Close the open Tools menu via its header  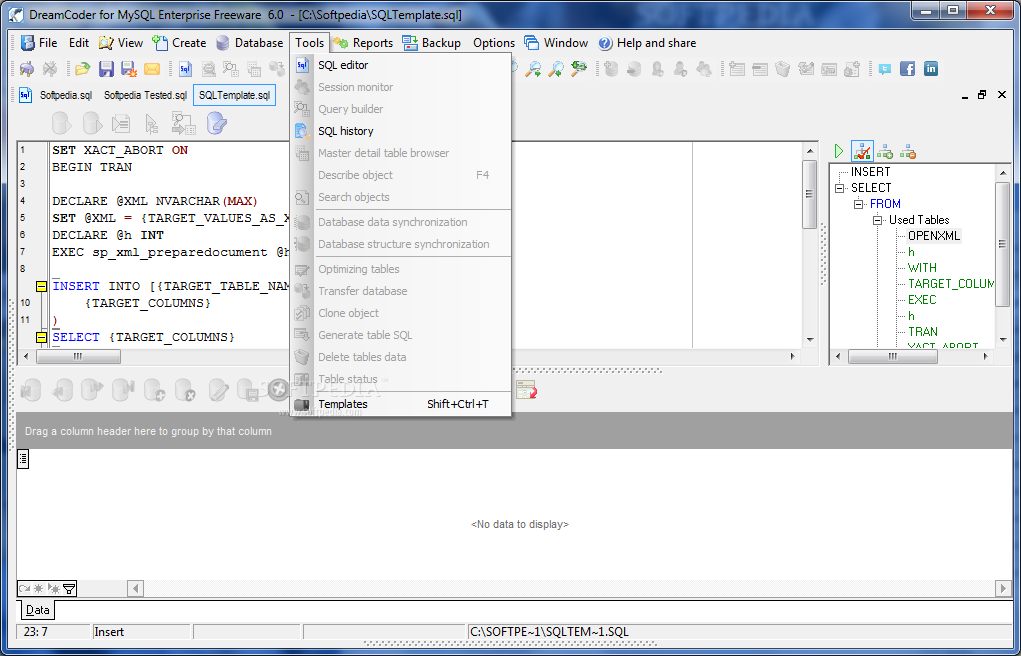tap(309, 43)
